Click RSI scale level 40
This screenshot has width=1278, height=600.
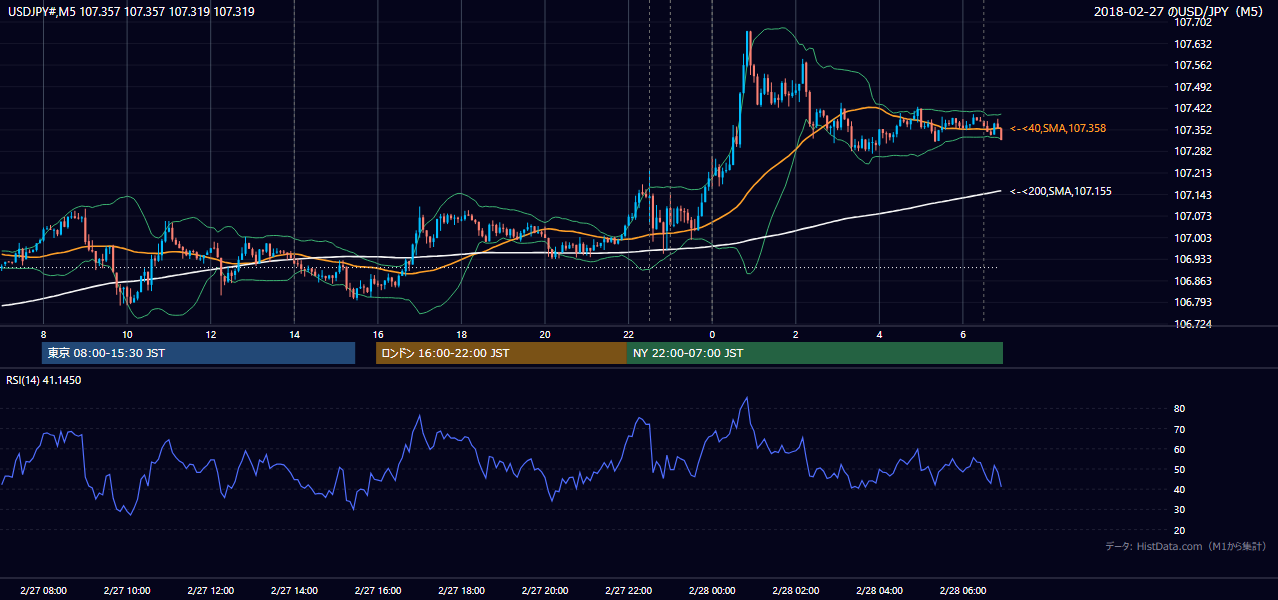1180,489
